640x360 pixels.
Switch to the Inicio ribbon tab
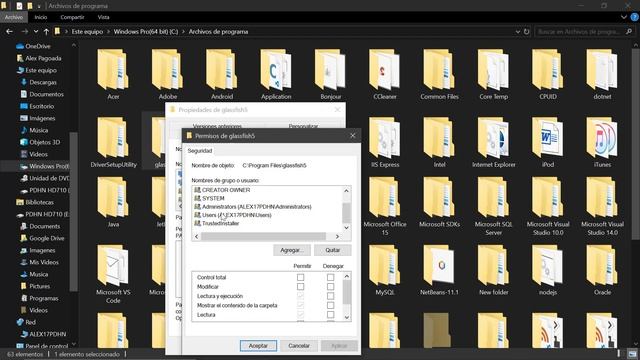[x=41, y=17]
